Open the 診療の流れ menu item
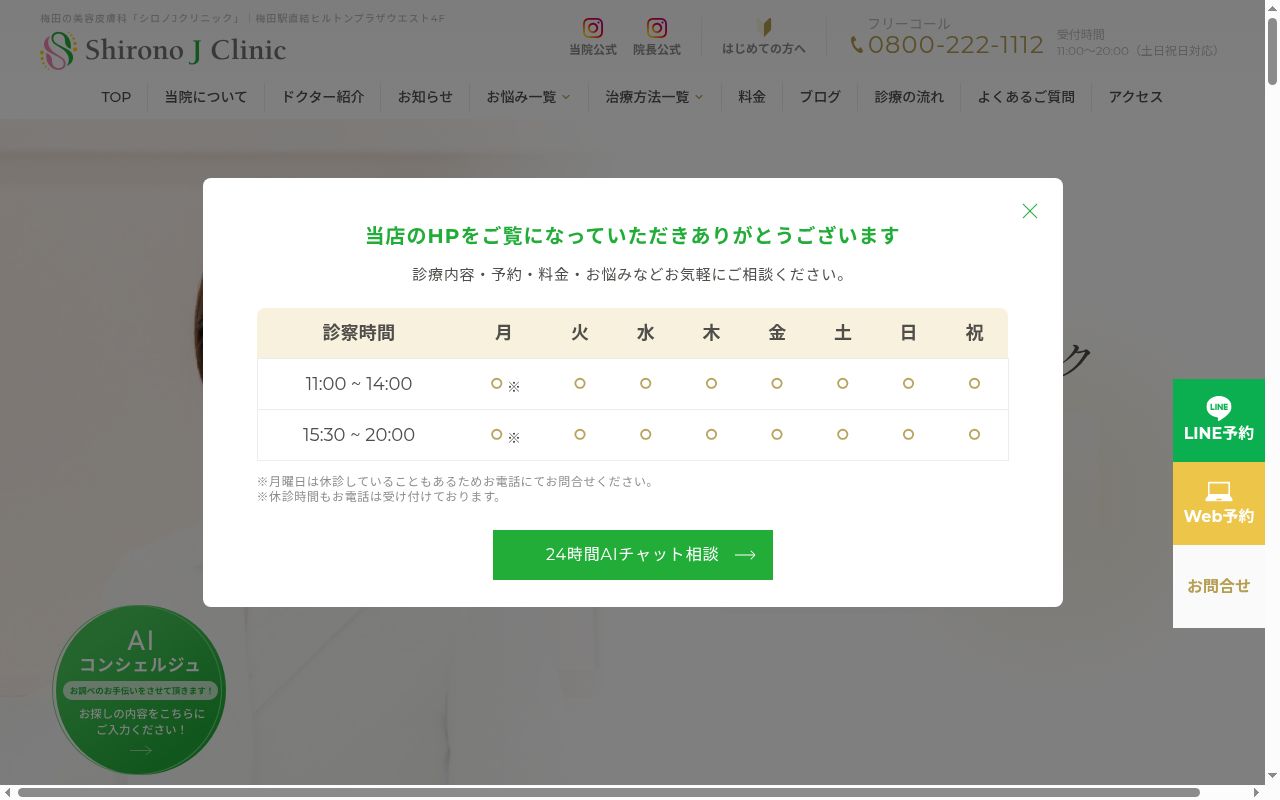The height and width of the screenshot is (800, 1280). [x=909, y=97]
